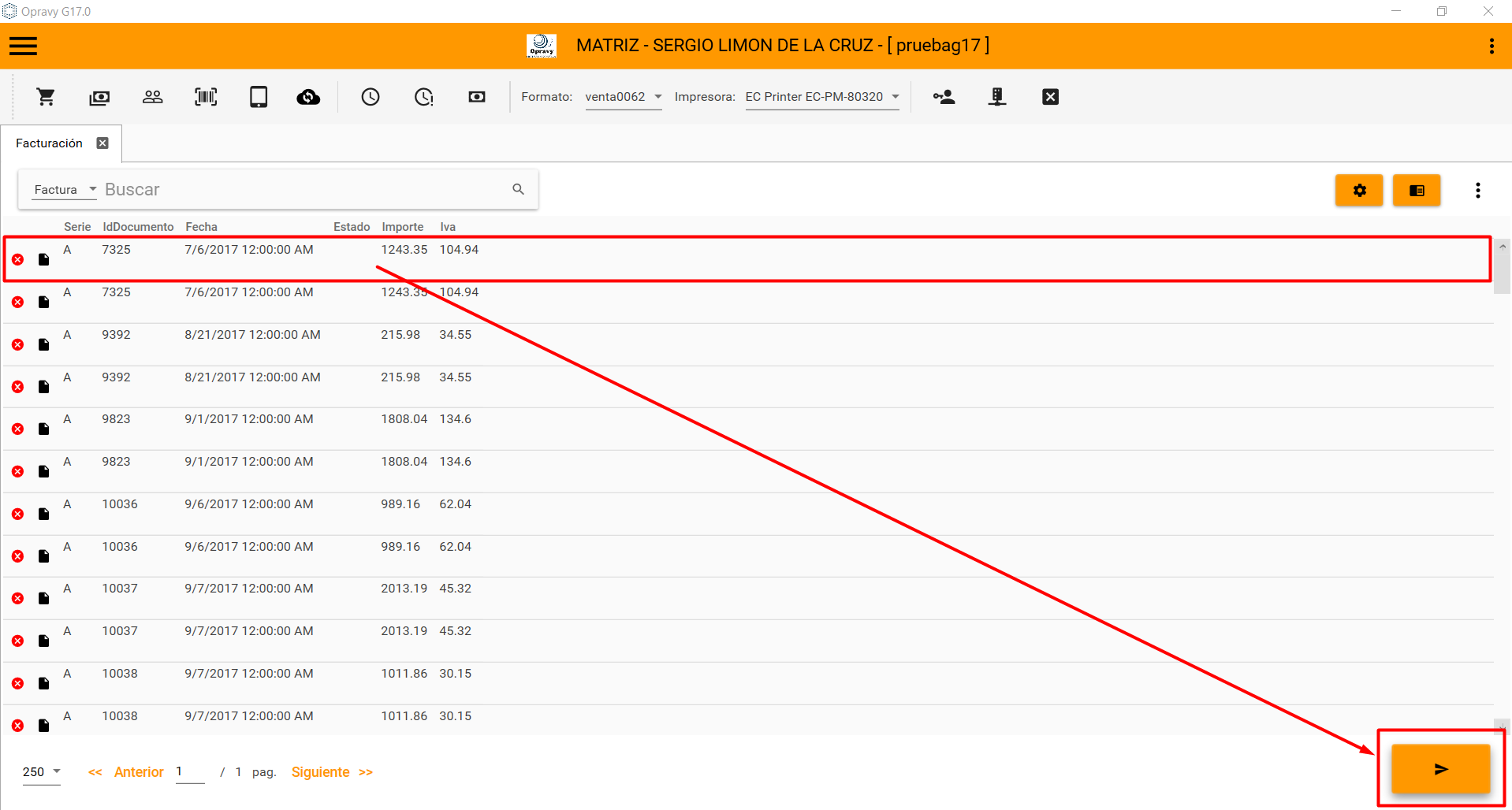Image resolution: width=1512 pixels, height=810 pixels.
Task: Open document icon of second 9392 row
Action: point(44,387)
